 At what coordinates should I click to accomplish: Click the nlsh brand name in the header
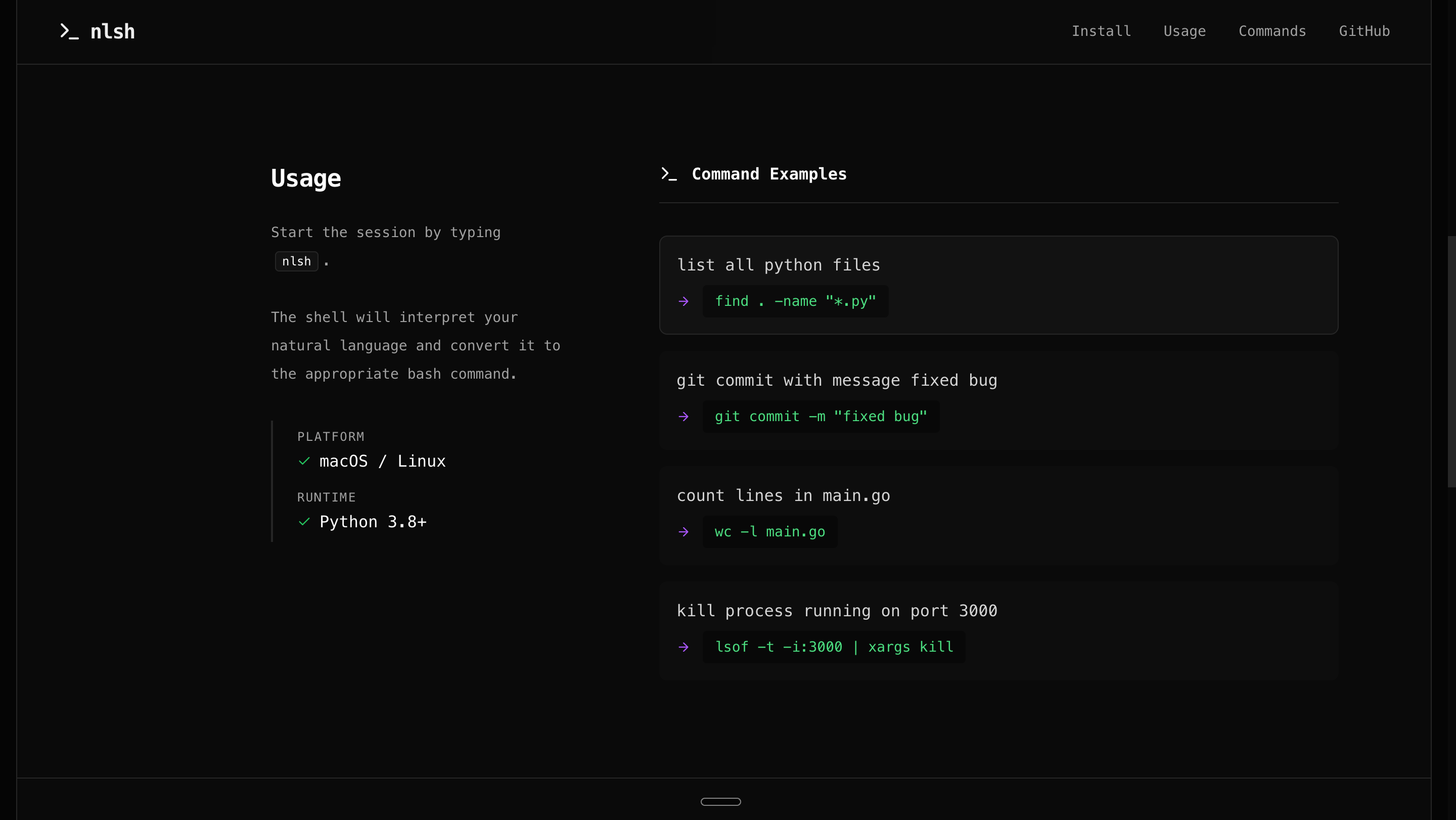click(112, 32)
